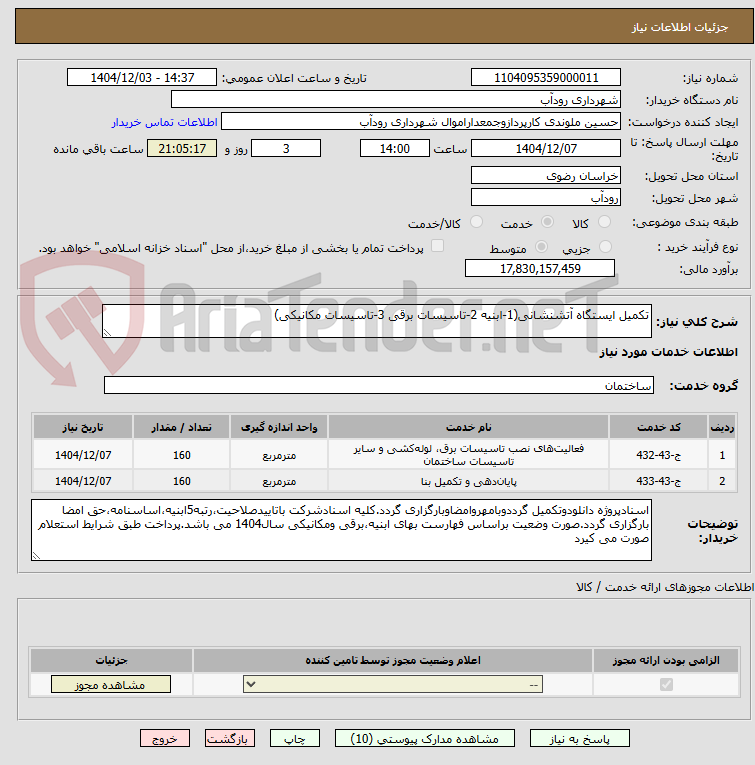Click the اعلام وضعیت مجوز توسط تامین کننده header
This screenshot has height=765, width=755.
pos(393,660)
